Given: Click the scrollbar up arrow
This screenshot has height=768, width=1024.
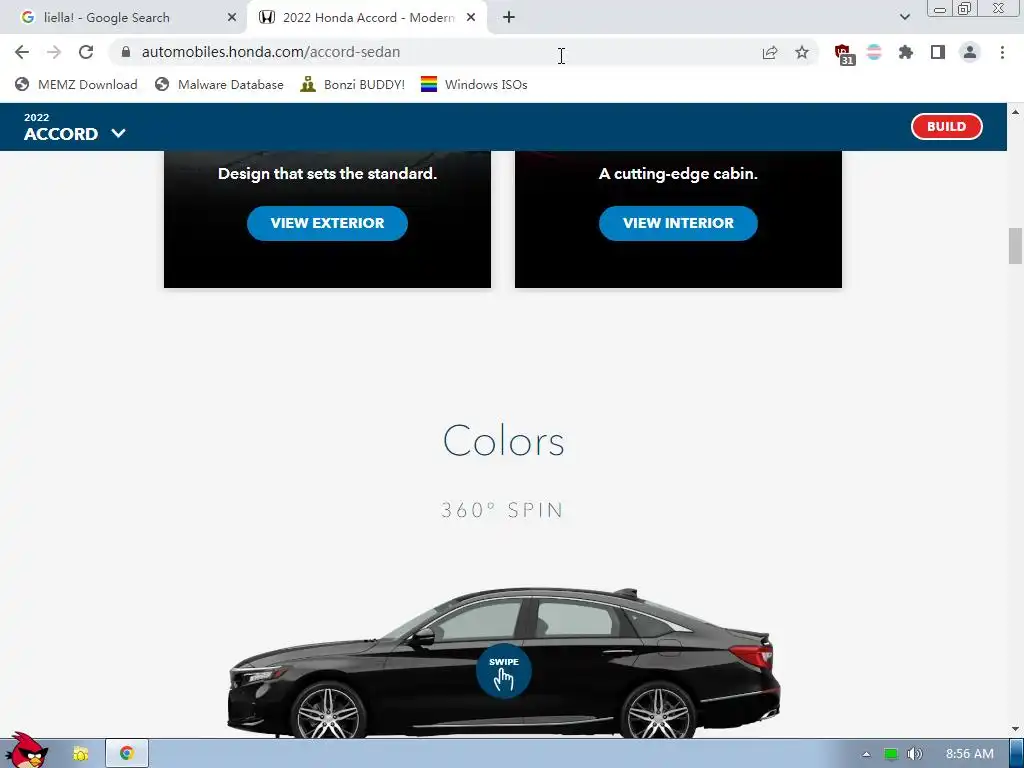Looking at the screenshot, I should [1015, 112].
